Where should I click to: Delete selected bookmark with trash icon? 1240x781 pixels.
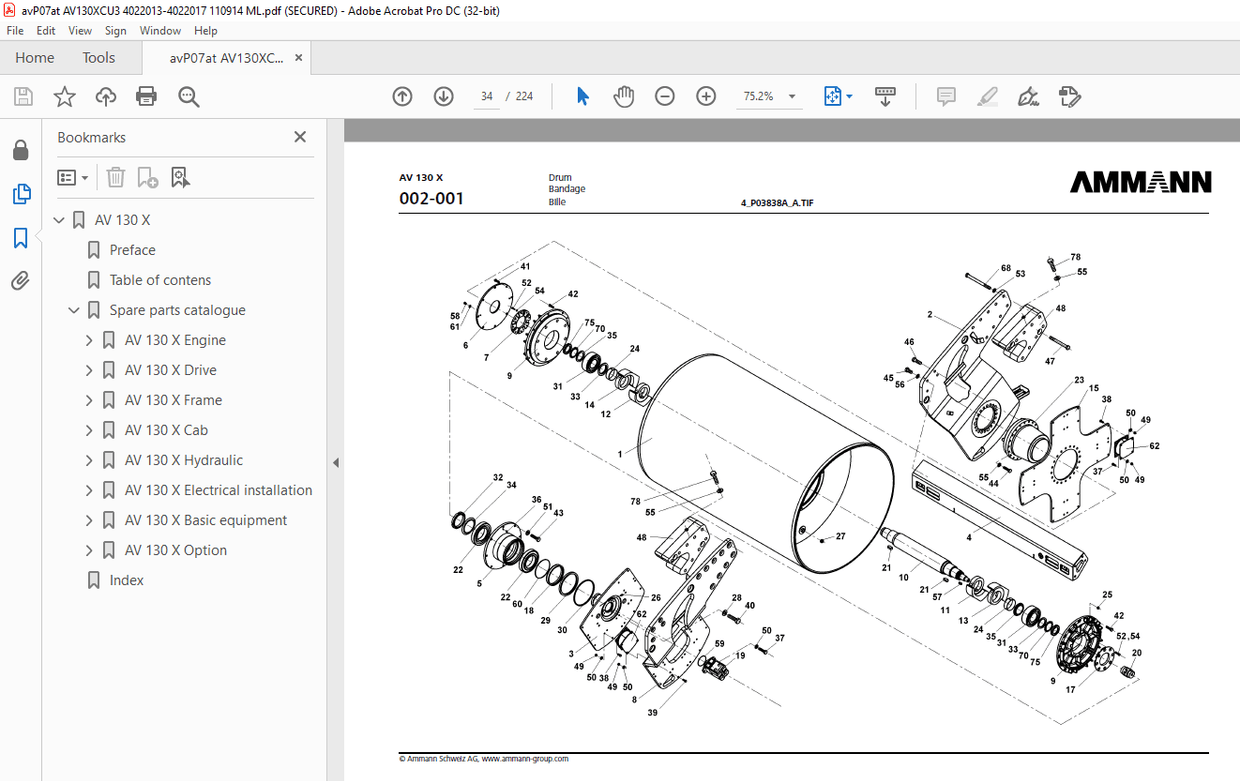(115, 177)
